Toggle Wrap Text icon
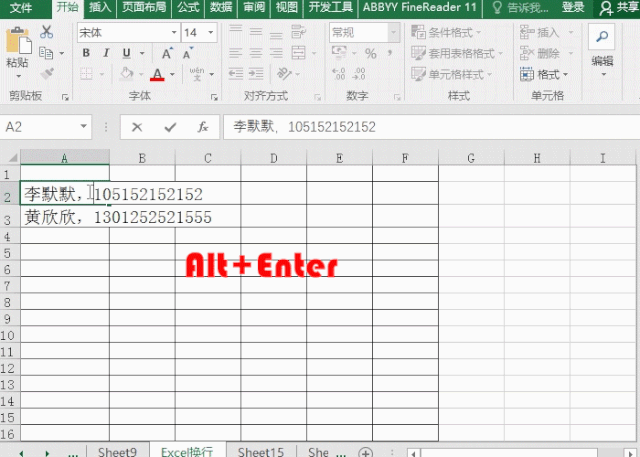This screenshot has height=457, width=640. [x=299, y=31]
